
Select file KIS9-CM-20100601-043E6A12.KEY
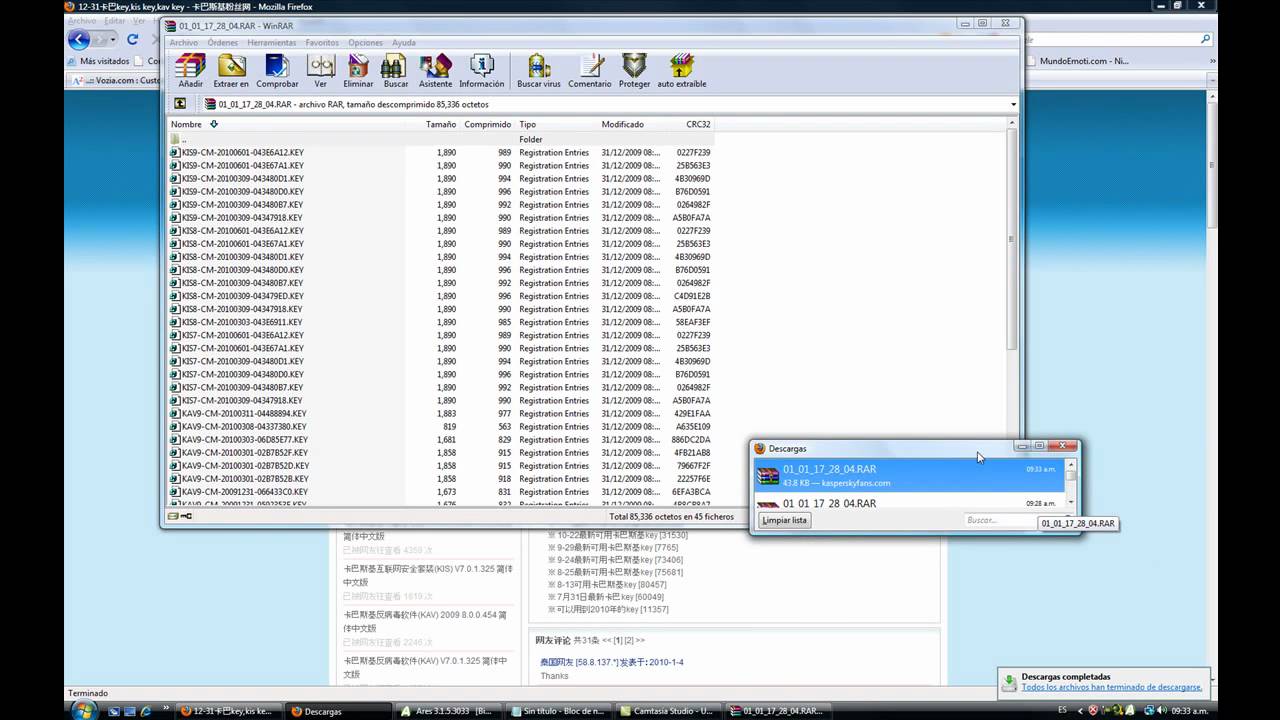point(242,153)
